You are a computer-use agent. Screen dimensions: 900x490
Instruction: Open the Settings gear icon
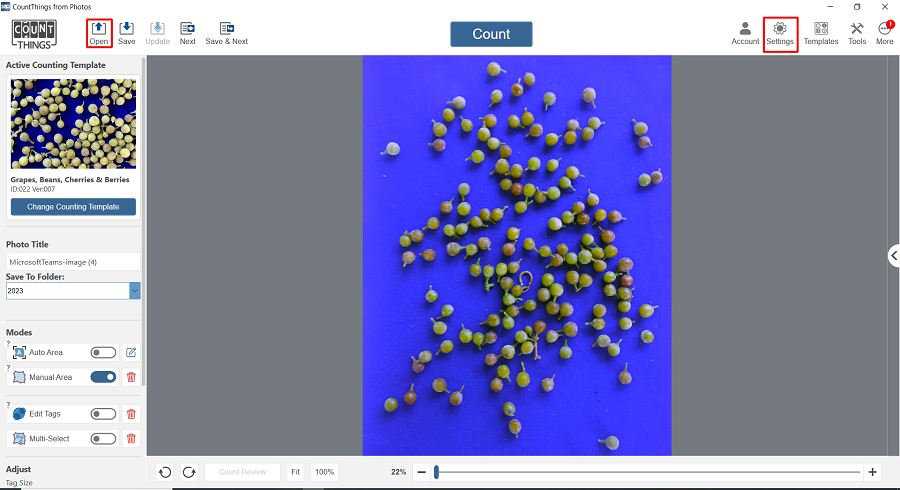[780, 29]
